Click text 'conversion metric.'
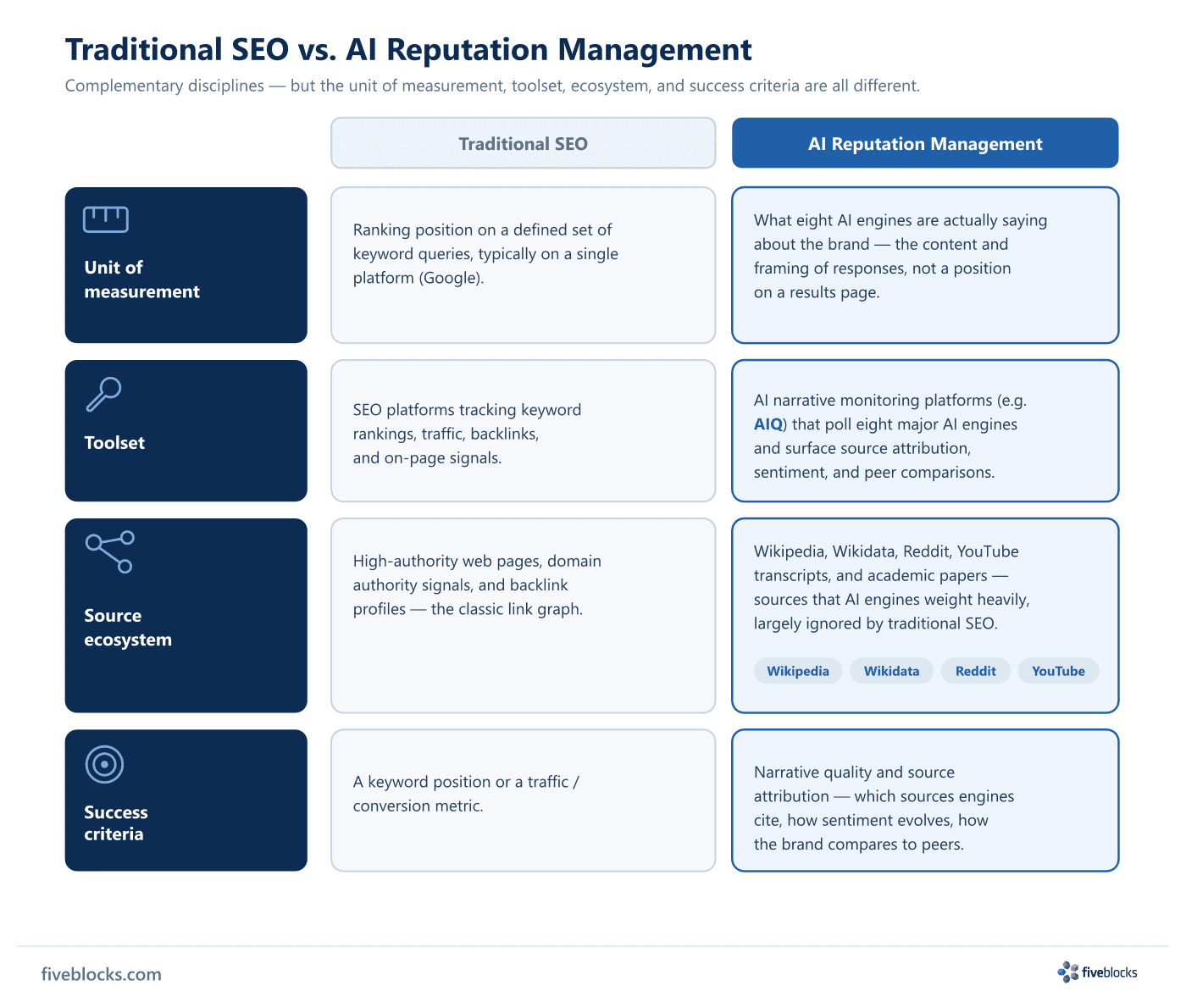Viewport: 1186px width, 1008px height. pyautogui.click(x=418, y=806)
